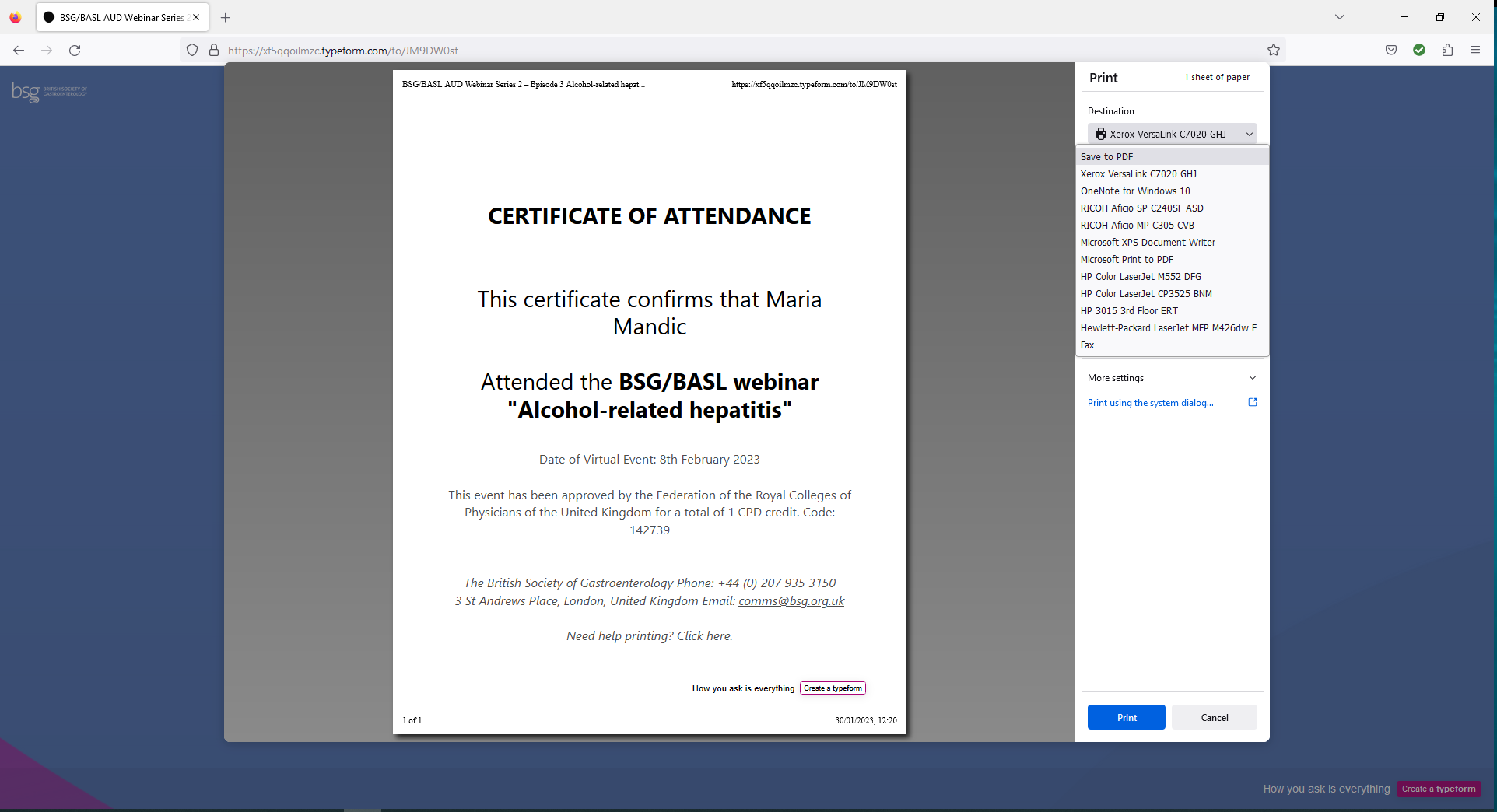Click 'How you ask is everything' page footer text
Screen dimensions: 1497x812
coord(1327,789)
